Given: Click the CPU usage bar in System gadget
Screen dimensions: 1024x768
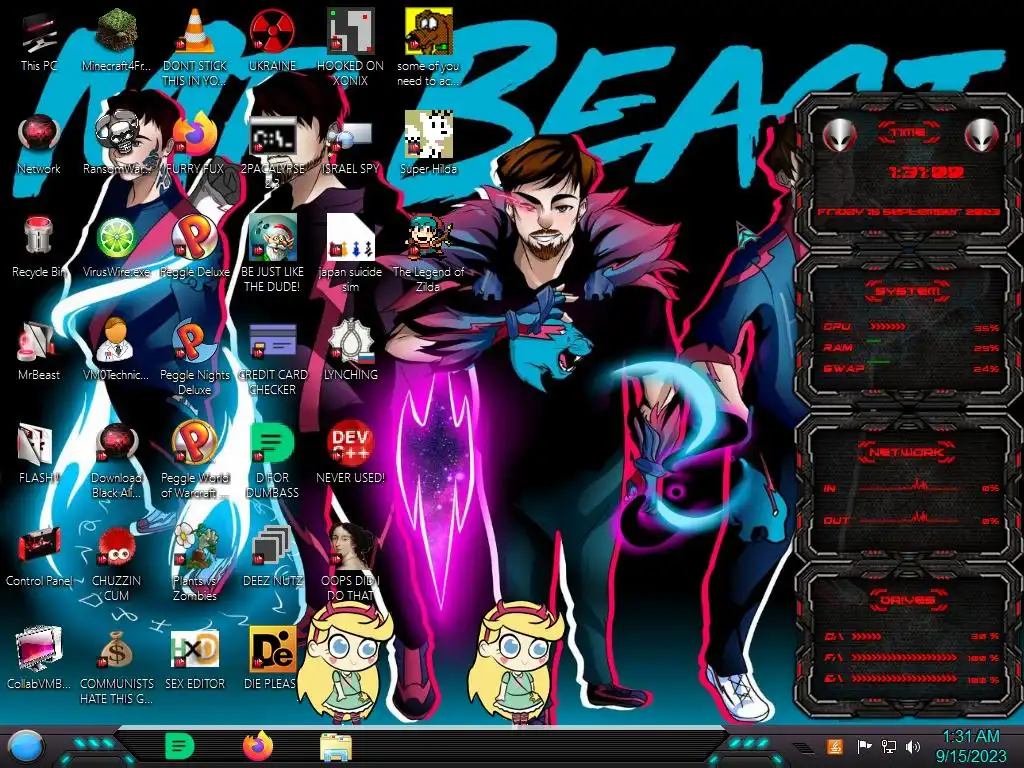Looking at the screenshot, I should (888, 327).
